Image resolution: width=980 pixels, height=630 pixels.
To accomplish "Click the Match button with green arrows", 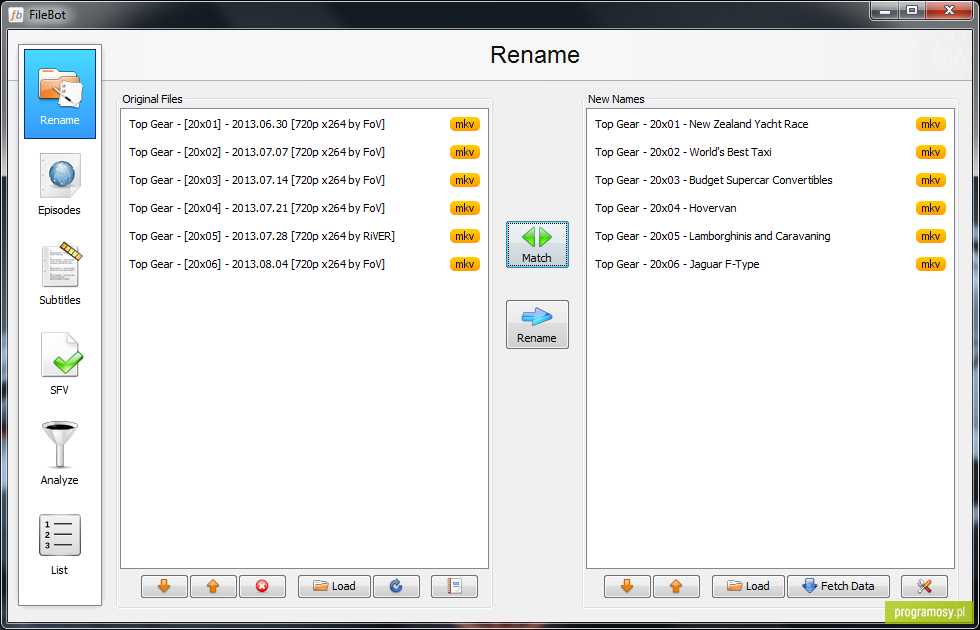I will (538, 244).
